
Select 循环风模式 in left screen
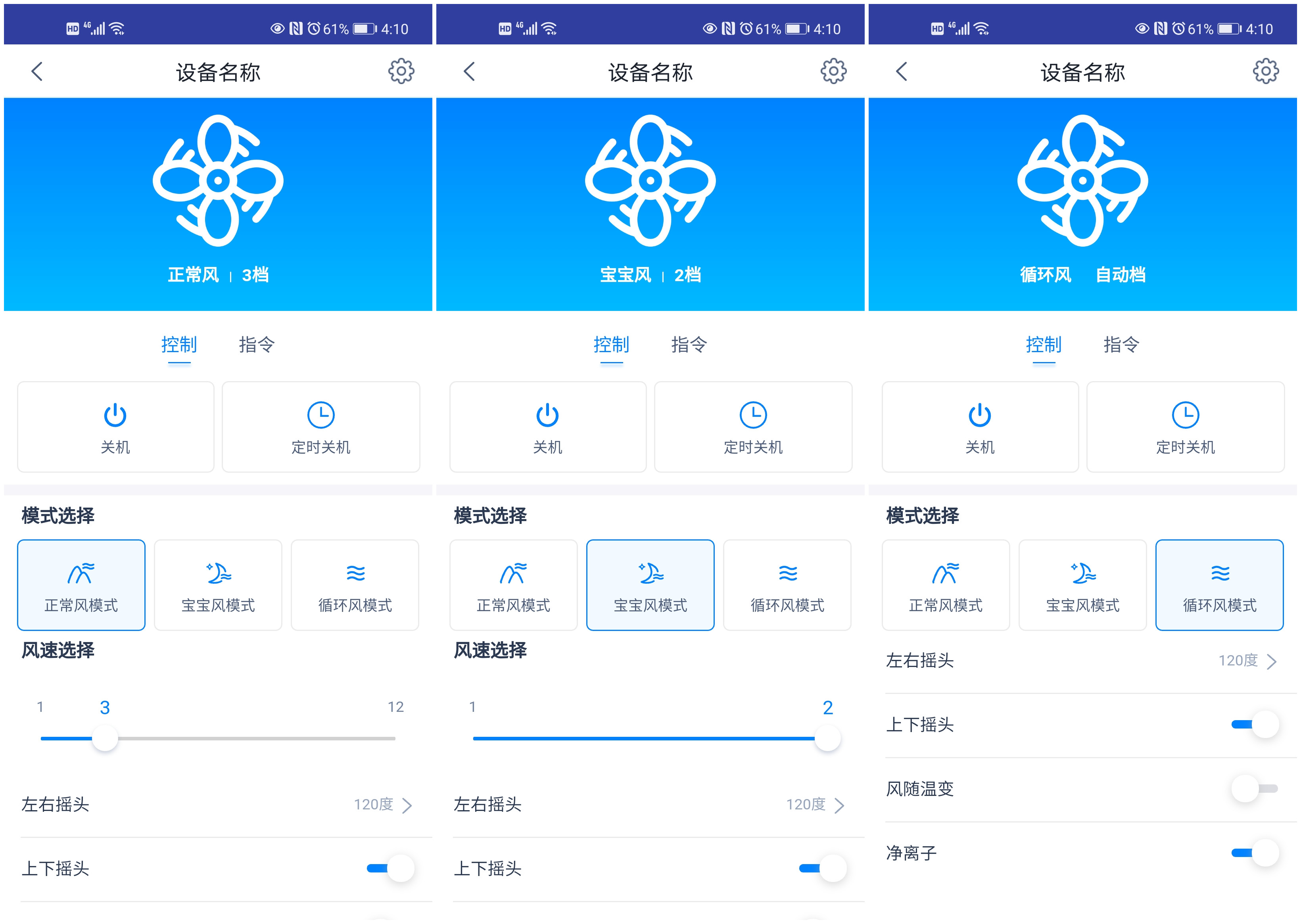pyautogui.click(x=355, y=585)
